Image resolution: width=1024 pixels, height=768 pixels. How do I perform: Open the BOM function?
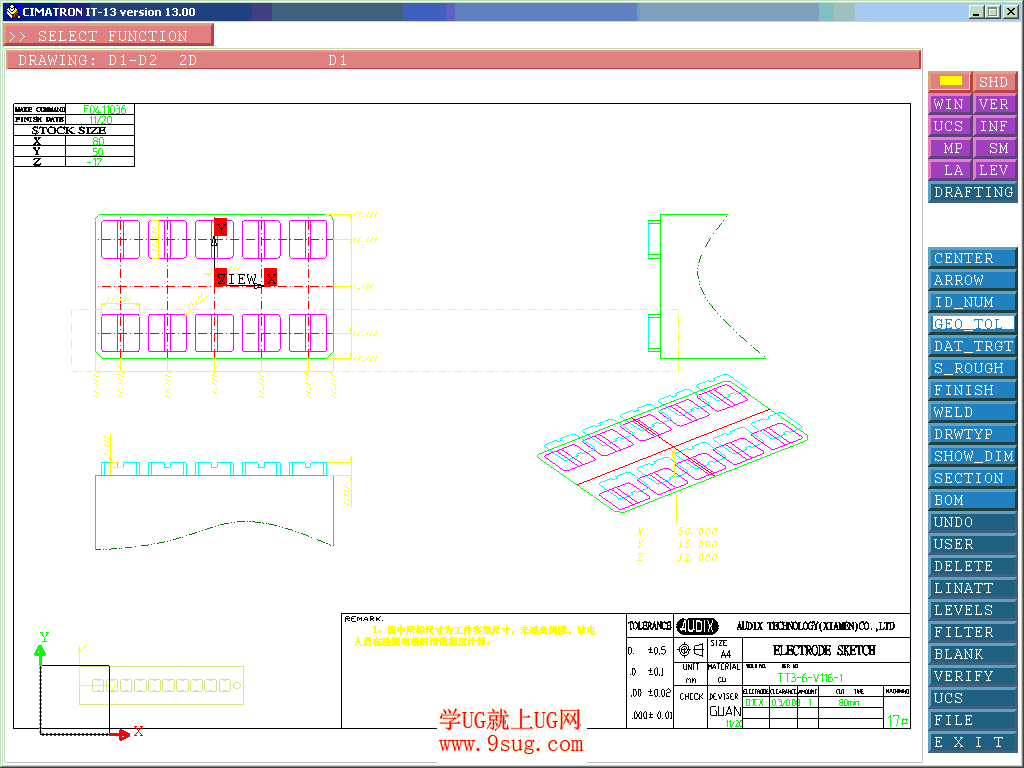pyautogui.click(x=973, y=500)
